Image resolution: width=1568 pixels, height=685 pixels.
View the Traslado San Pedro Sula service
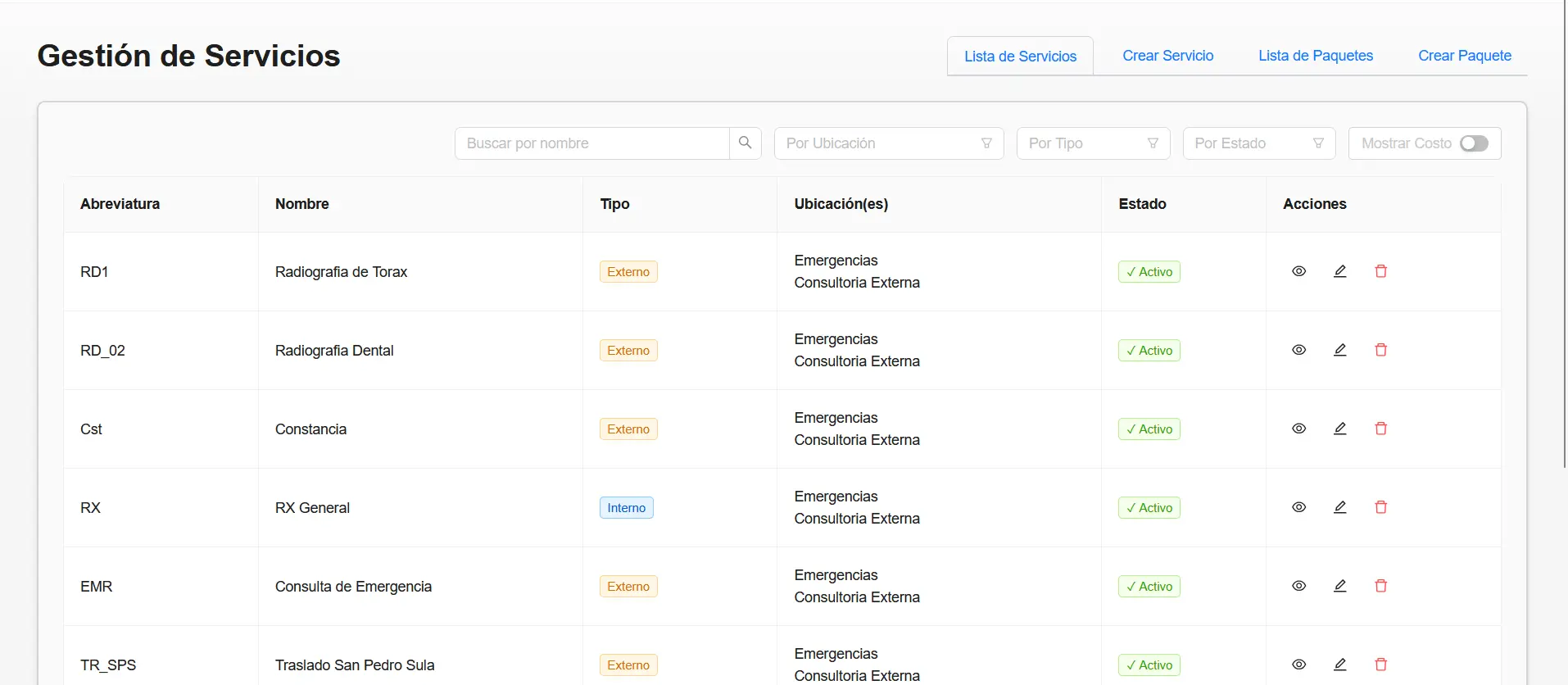click(1298, 665)
